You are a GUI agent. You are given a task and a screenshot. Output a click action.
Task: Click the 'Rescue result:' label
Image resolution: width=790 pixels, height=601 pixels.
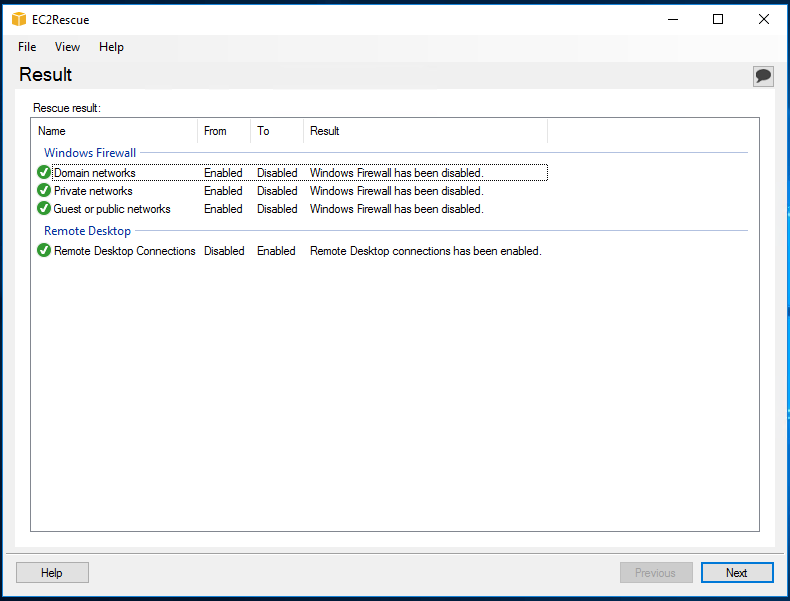click(x=67, y=108)
